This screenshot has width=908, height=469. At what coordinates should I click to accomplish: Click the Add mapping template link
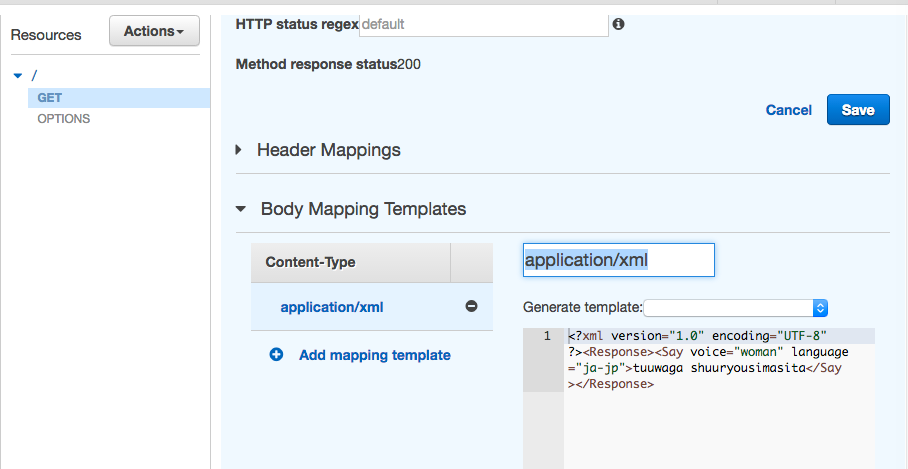pyautogui.click(x=375, y=355)
